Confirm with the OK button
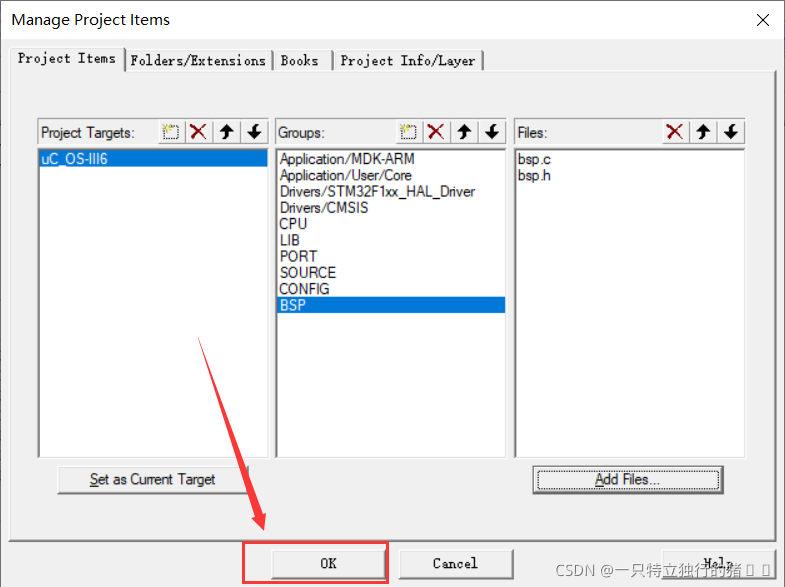Screen dimensions: 785x587 click(x=328, y=563)
